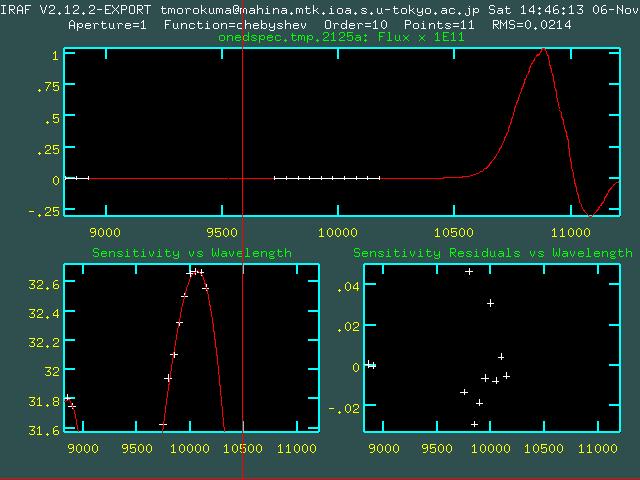Click the '9500' x-axis label under flux plot

tap(222, 233)
